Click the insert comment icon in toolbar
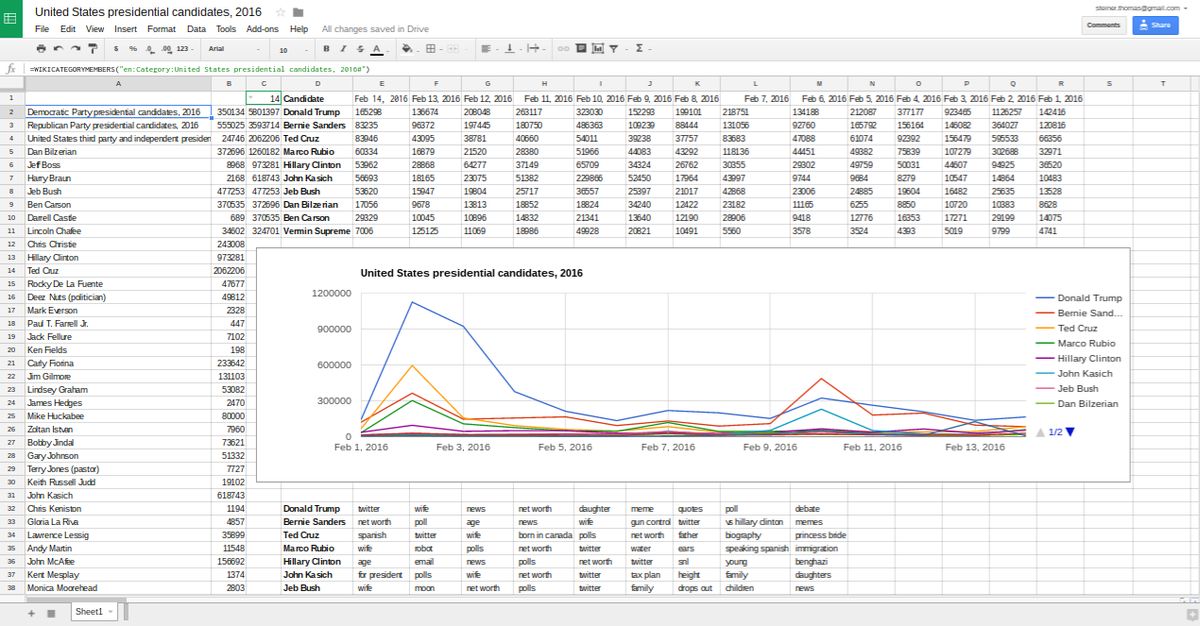Image resolution: width=1200 pixels, height=626 pixels. pos(581,49)
